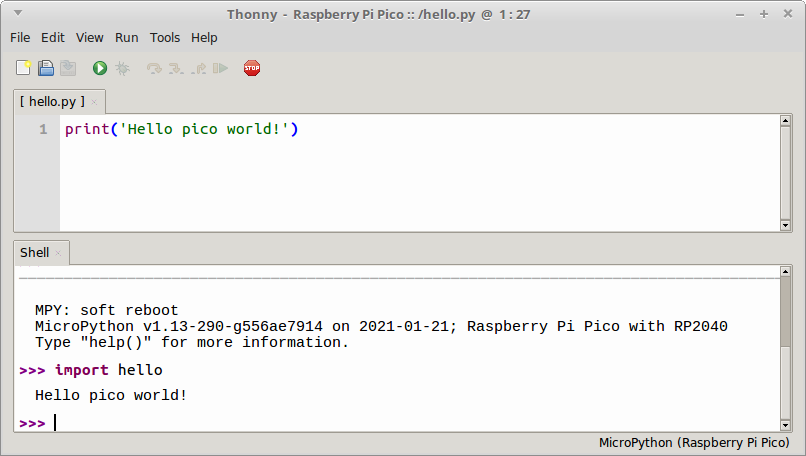Click the 'MPY: soft reboot' line
Image resolution: width=806 pixels, height=456 pixels.
[x=106, y=311]
